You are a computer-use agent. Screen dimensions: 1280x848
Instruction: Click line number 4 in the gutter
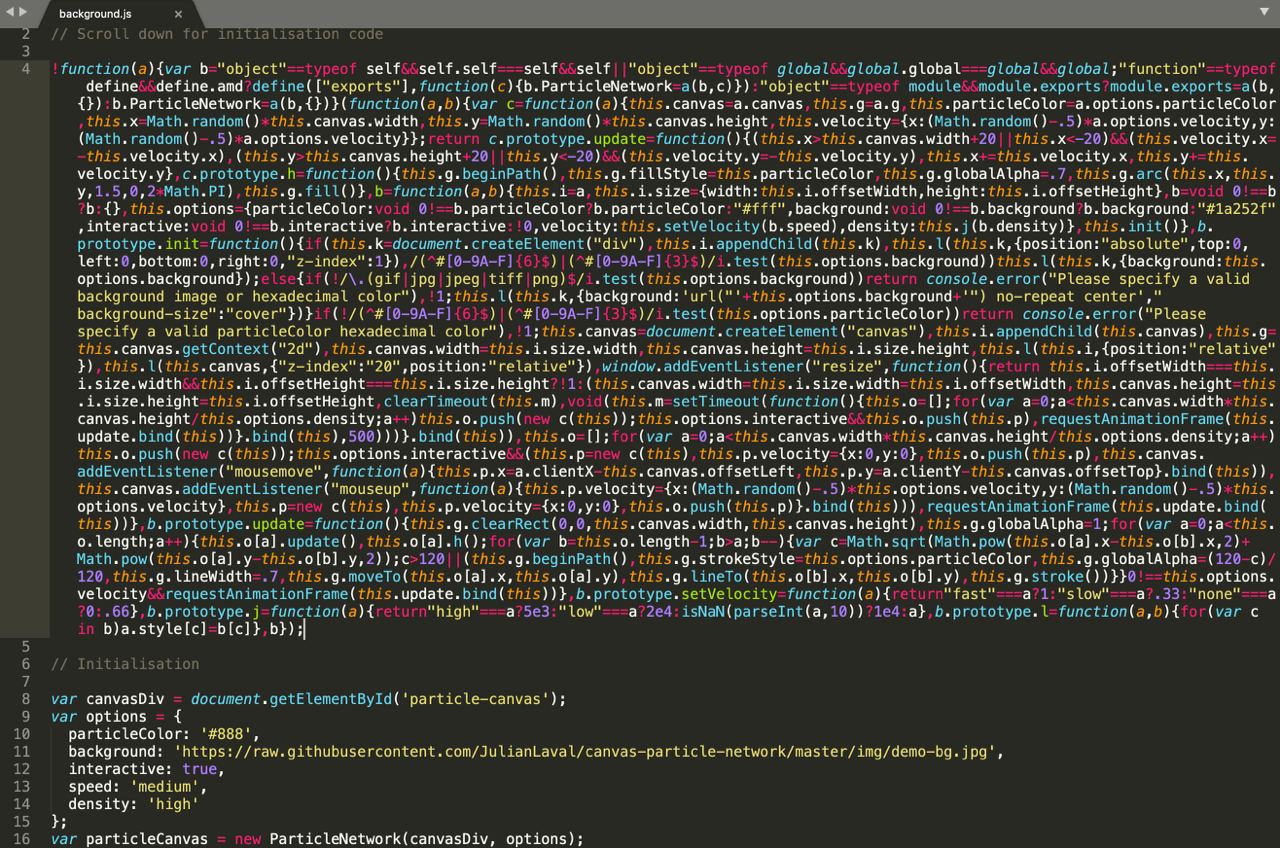(25, 69)
